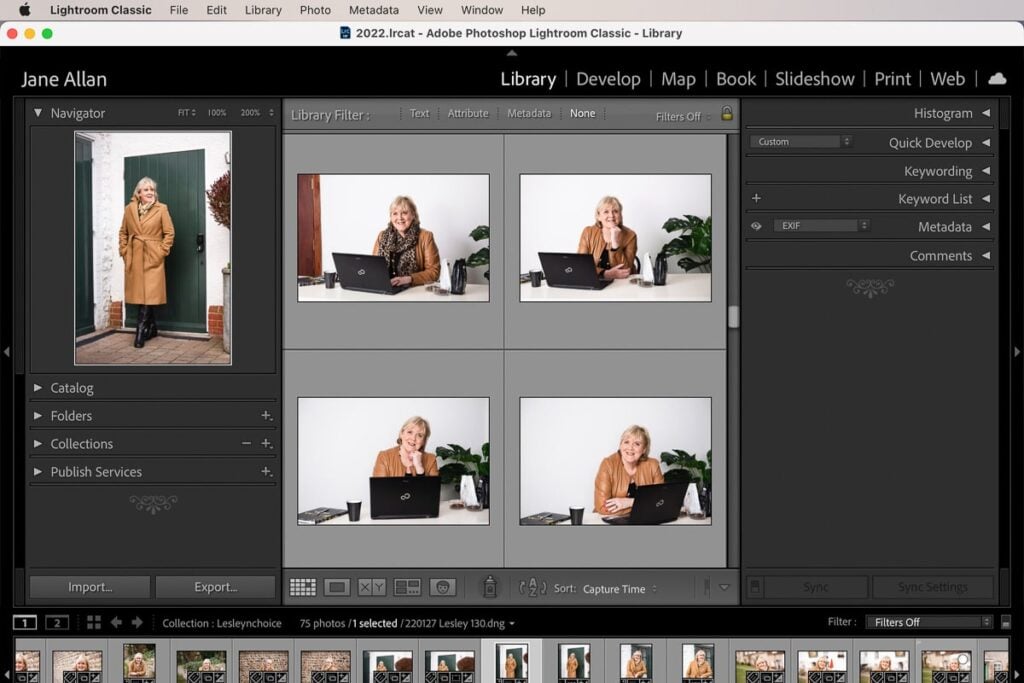Open People view
This screenshot has width=1024, height=683.
click(443, 585)
